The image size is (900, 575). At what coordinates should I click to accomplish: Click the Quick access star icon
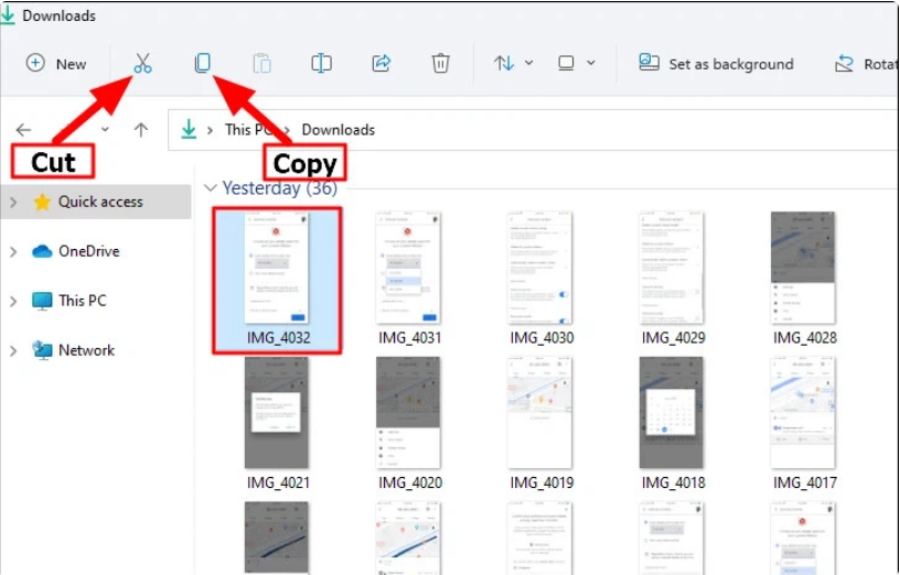[x=42, y=202]
